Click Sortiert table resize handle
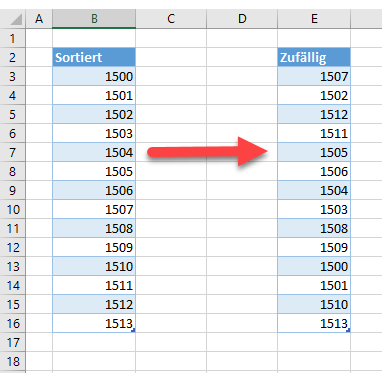The image size is (389, 391). [133, 330]
